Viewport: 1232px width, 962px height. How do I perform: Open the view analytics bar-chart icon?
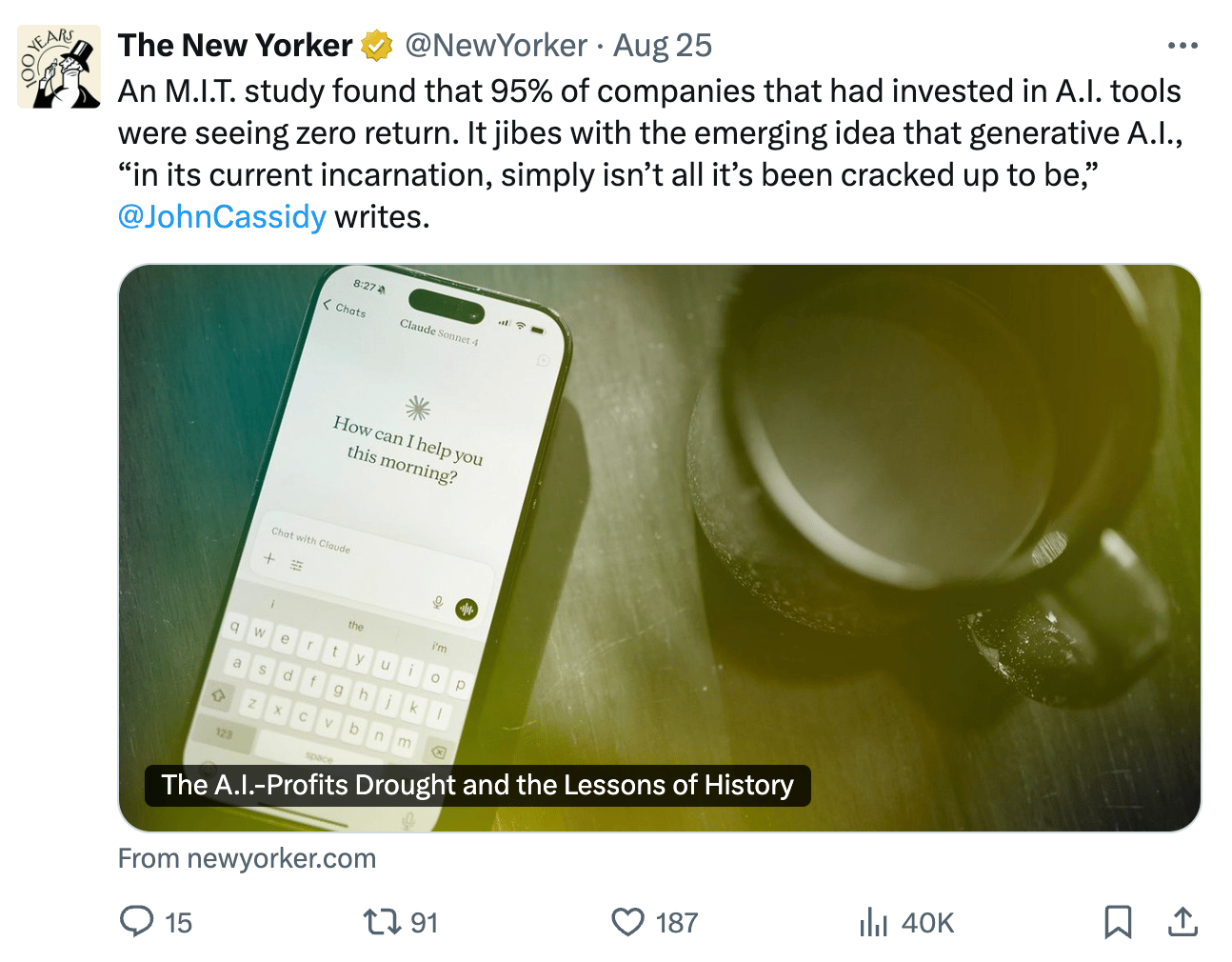(873, 921)
